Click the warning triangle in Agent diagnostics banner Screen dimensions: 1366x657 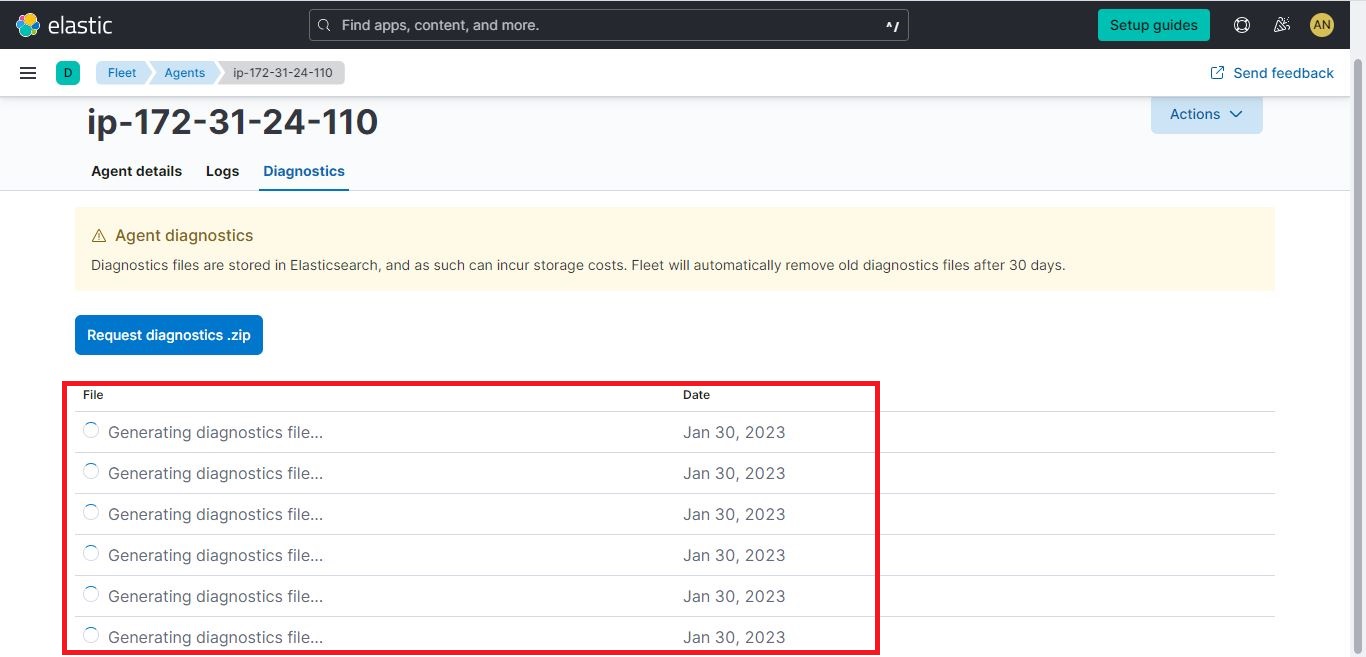(98, 235)
